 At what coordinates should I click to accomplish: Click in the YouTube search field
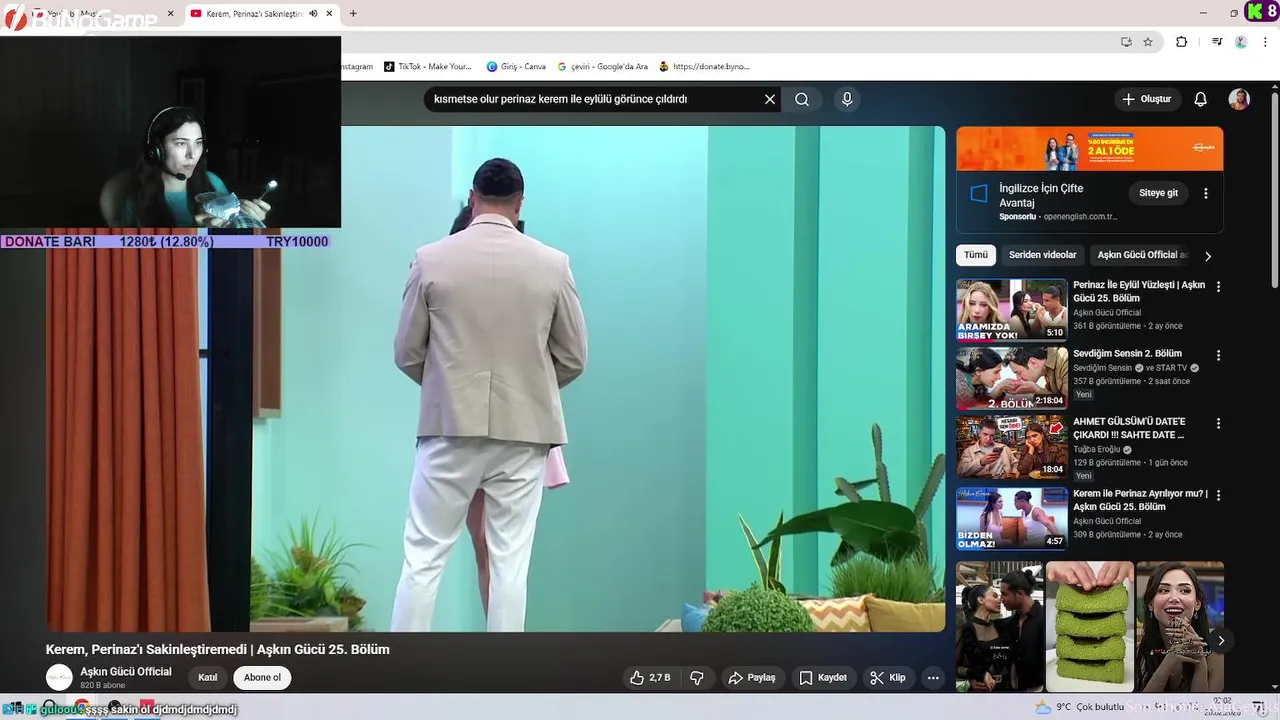tap(590, 99)
